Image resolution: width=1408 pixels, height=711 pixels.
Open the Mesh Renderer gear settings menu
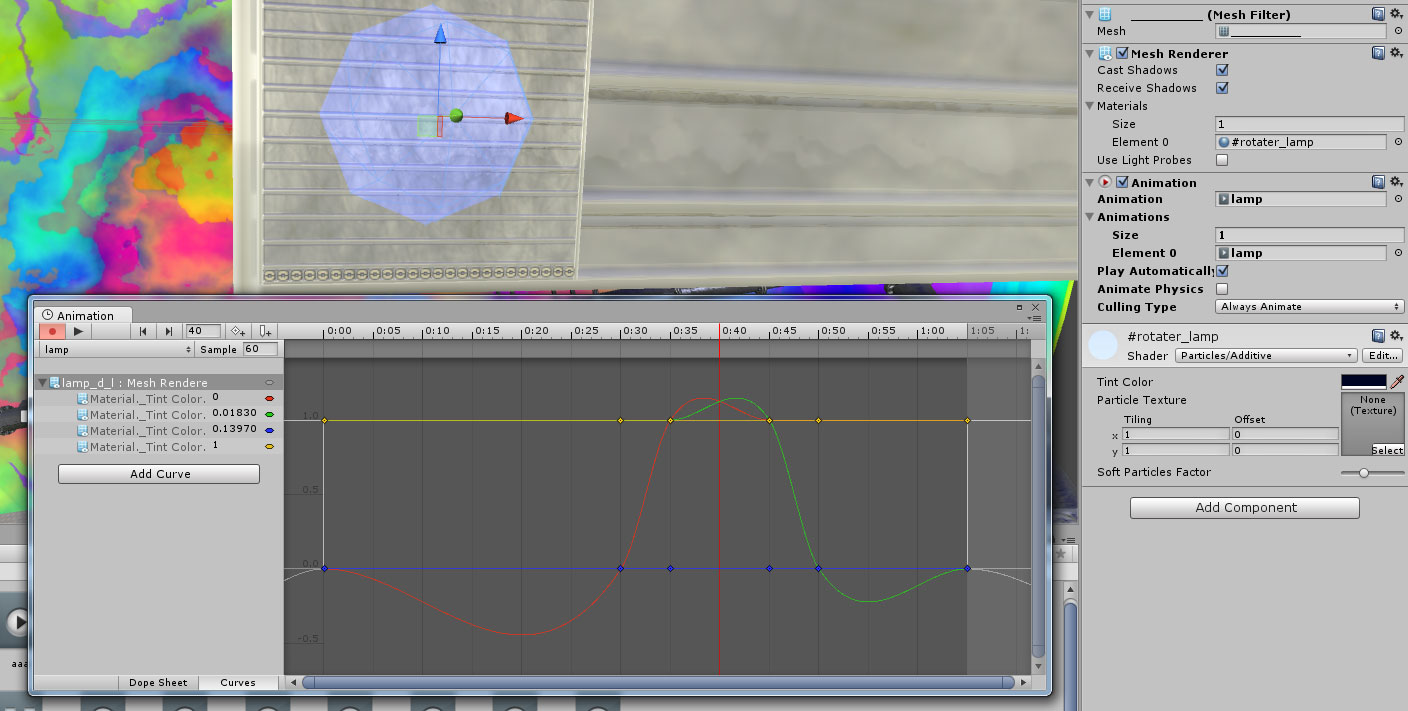coord(1396,53)
